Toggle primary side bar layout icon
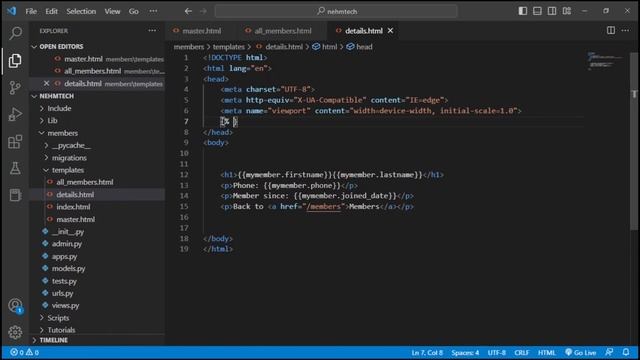 pos(522,11)
